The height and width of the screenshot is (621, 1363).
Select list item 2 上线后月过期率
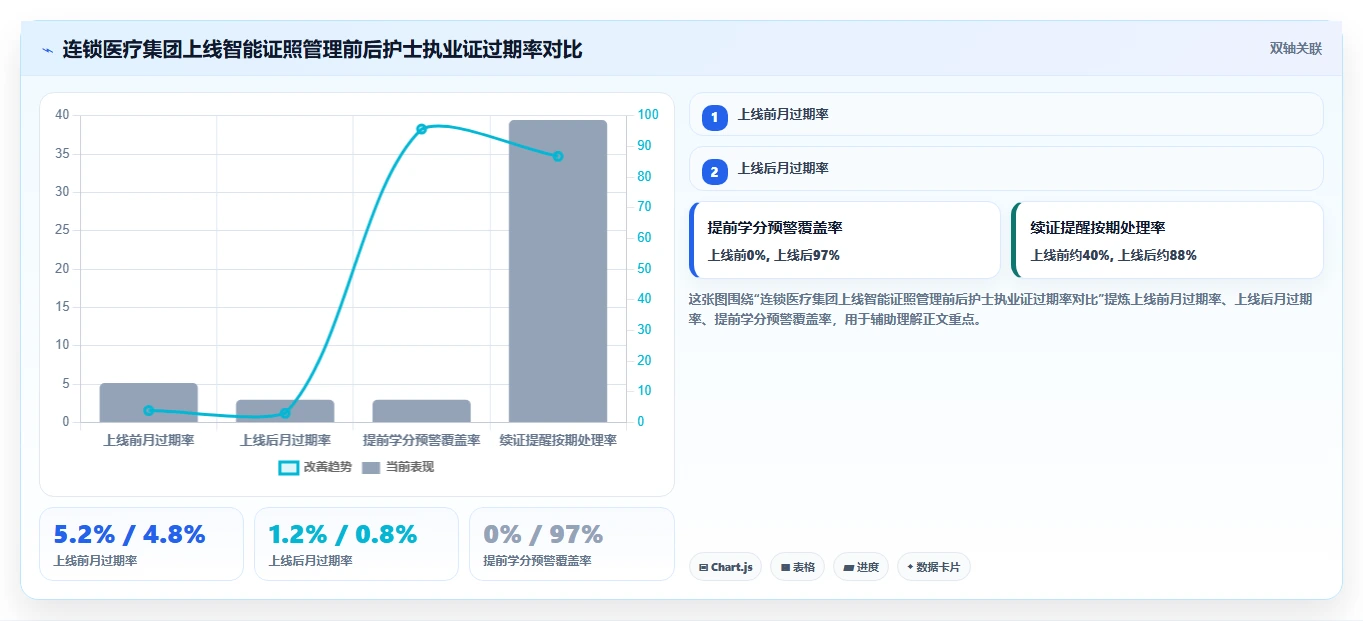click(x=1006, y=168)
